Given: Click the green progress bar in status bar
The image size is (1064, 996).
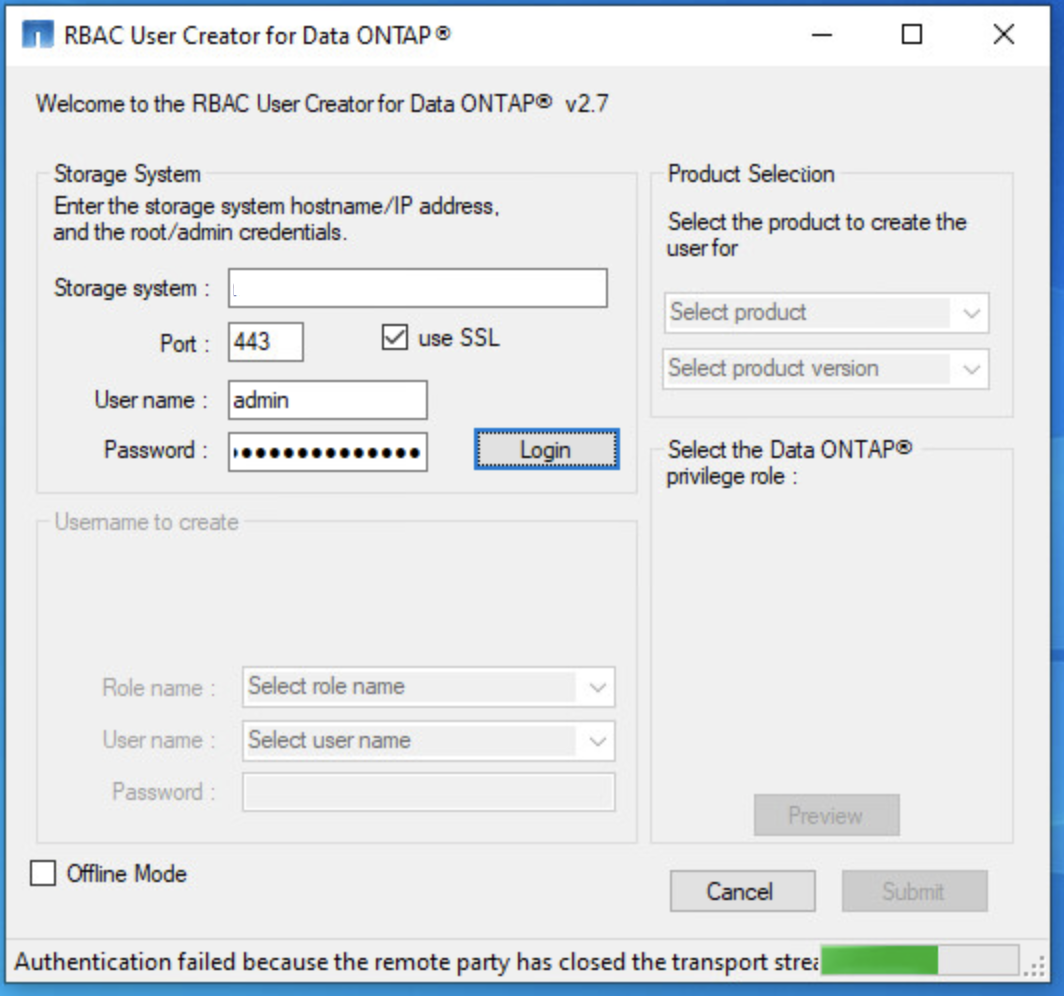Looking at the screenshot, I should click(919, 960).
